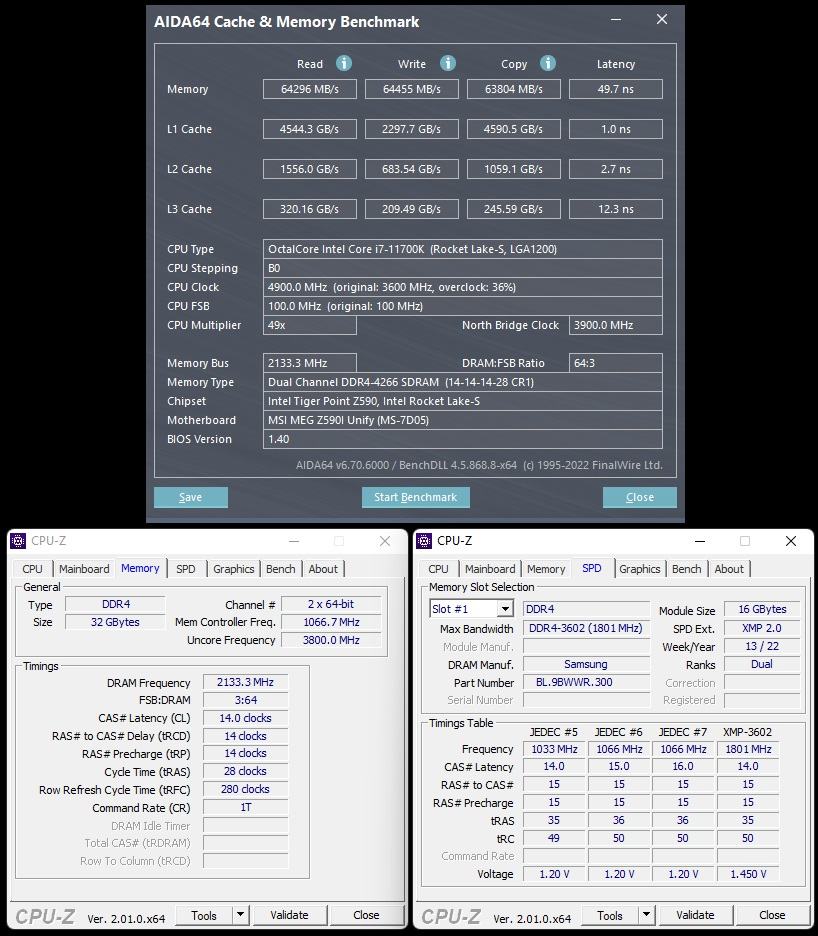Switch to CPU tab in right CPU-Z

click(438, 569)
